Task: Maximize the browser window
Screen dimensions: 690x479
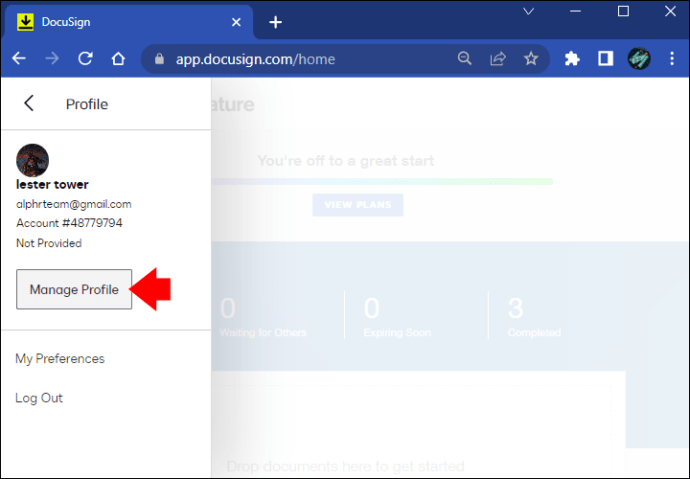Action: coord(623,11)
